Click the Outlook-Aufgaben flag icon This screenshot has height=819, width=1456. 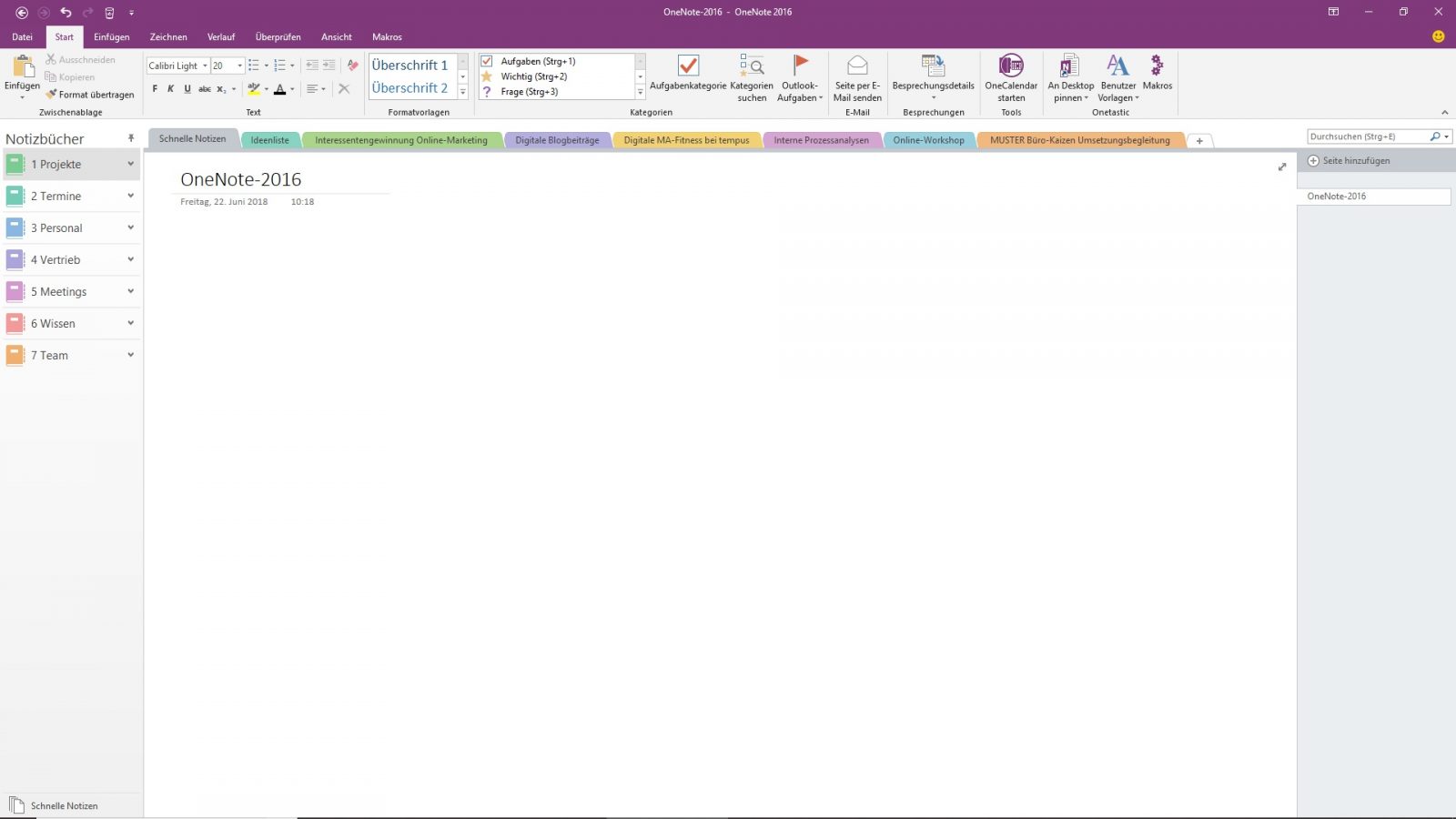click(800, 66)
